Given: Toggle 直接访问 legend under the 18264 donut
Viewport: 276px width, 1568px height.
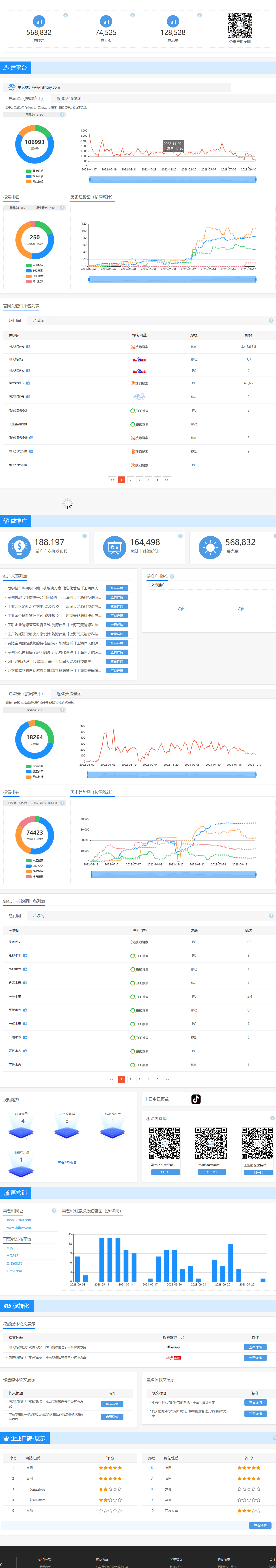Looking at the screenshot, I should (x=35, y=766).
